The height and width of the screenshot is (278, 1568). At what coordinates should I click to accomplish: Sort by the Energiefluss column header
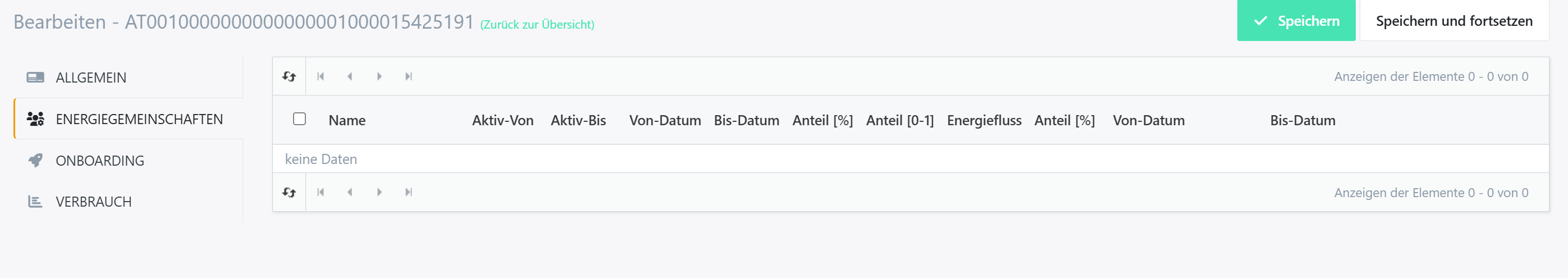click(984, 120)
